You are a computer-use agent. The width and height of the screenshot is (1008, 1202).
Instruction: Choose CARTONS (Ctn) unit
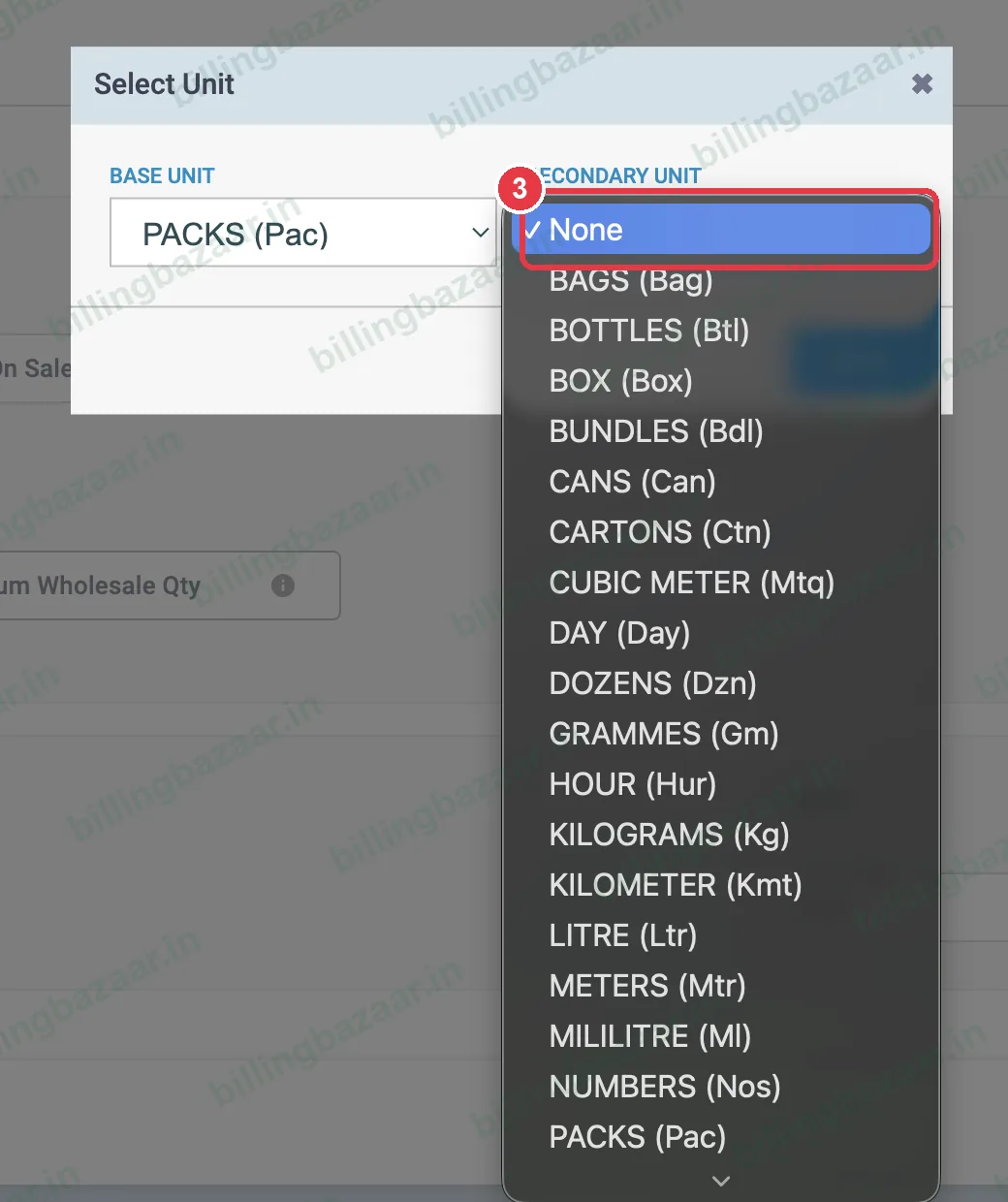coord(721,532)
